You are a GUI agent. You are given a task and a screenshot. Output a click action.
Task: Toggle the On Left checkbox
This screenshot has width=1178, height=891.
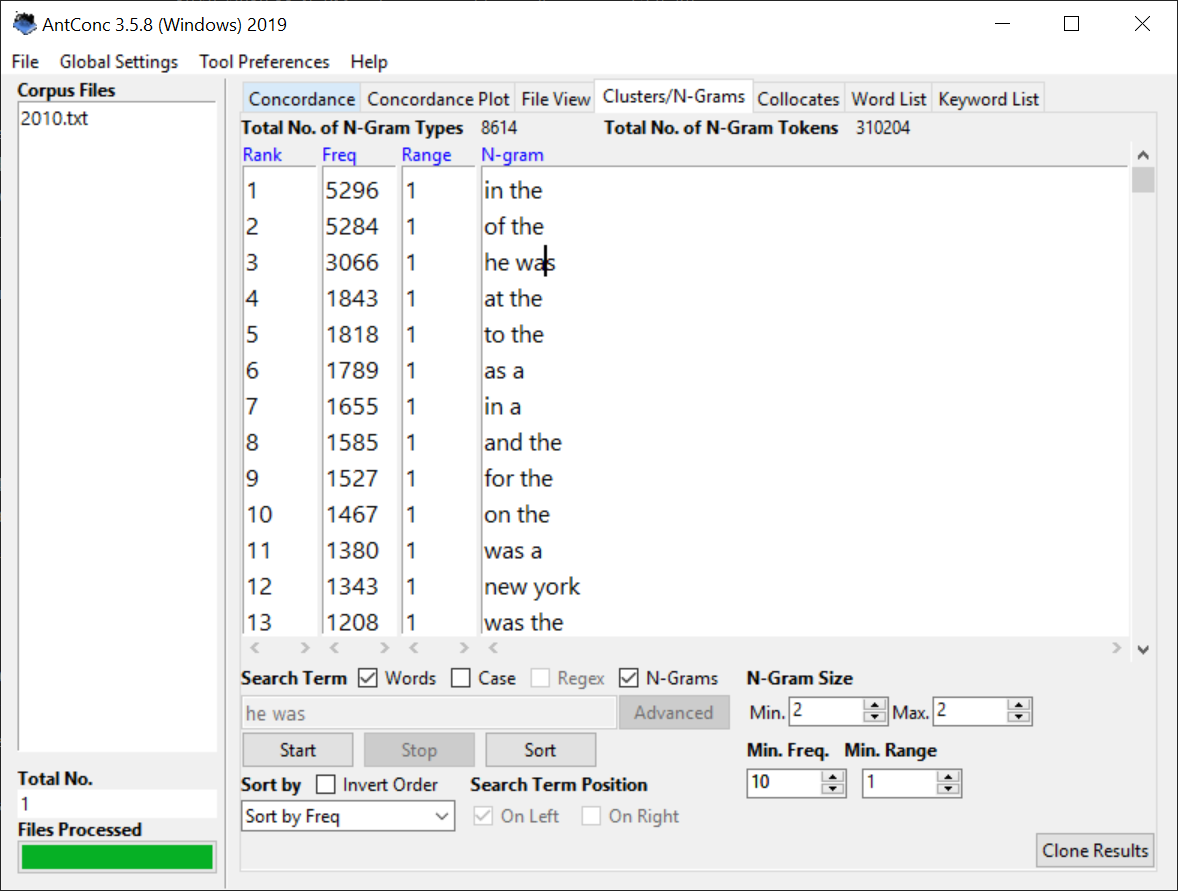(x=483, y=816)
